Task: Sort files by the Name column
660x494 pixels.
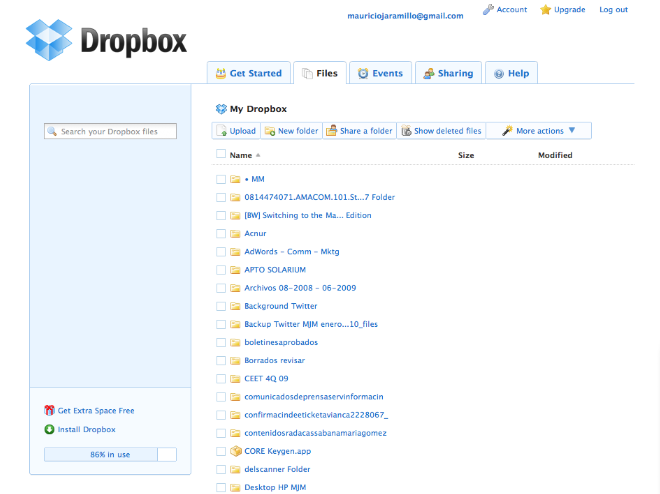Action: coord(241,155)
